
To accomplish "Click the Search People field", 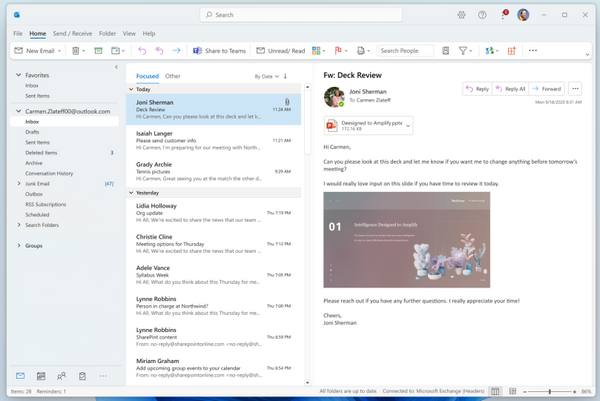I will click(x=406, y=51).
